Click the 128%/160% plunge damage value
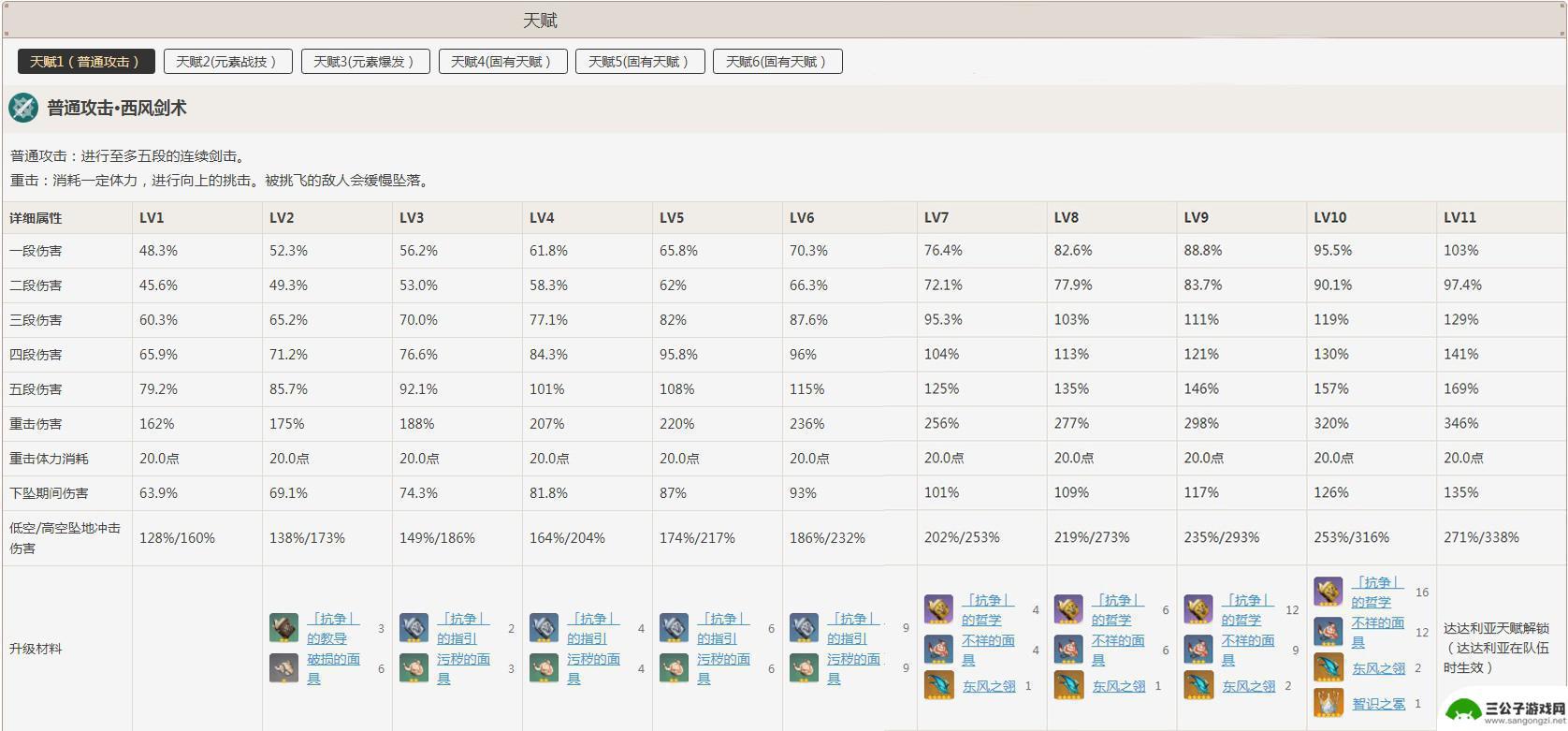The image size is (1568, 731). pyautogui.click(x=177, y=538)
